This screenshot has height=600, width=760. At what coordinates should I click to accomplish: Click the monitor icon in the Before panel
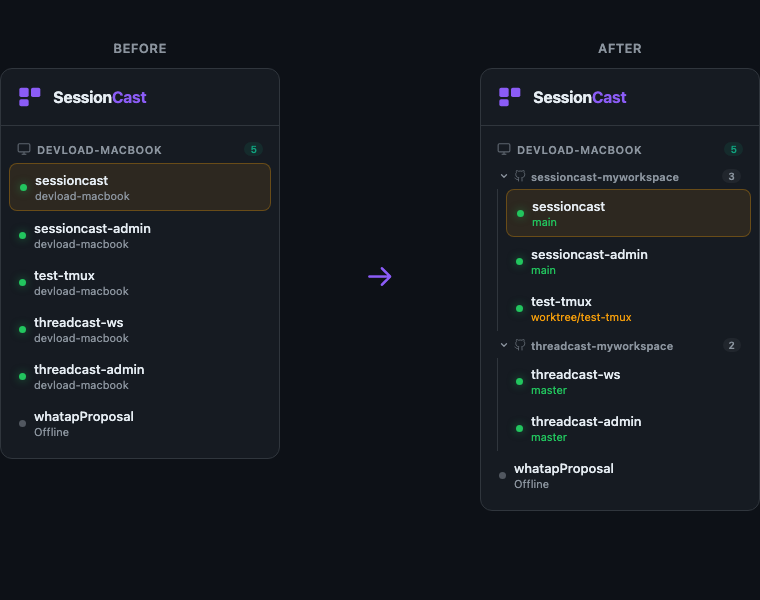coord(24,149)
